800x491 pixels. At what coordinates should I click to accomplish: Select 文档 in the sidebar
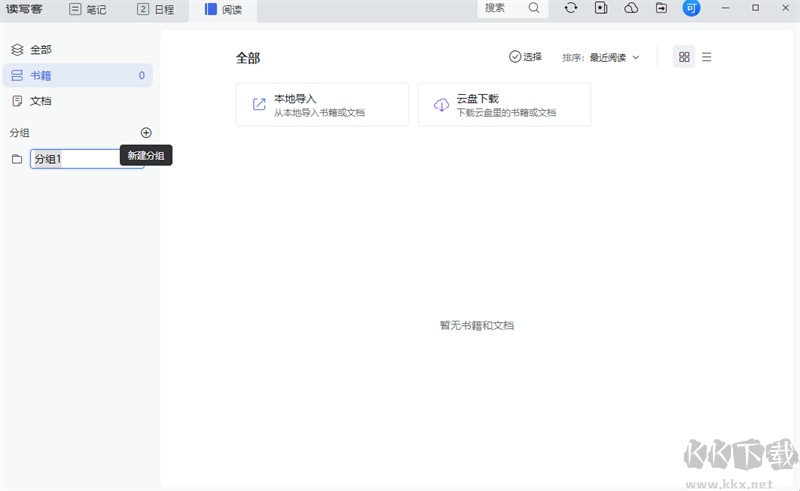click(x=40, y=101)
